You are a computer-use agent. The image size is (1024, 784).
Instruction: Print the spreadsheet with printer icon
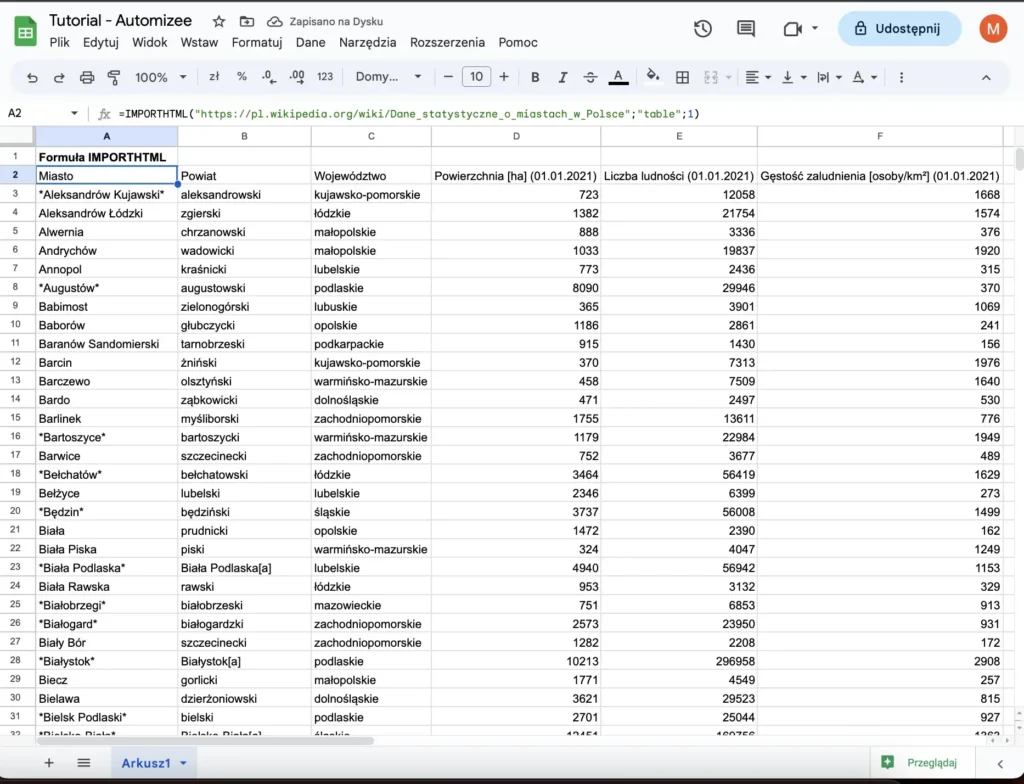(x=87, y=78)
